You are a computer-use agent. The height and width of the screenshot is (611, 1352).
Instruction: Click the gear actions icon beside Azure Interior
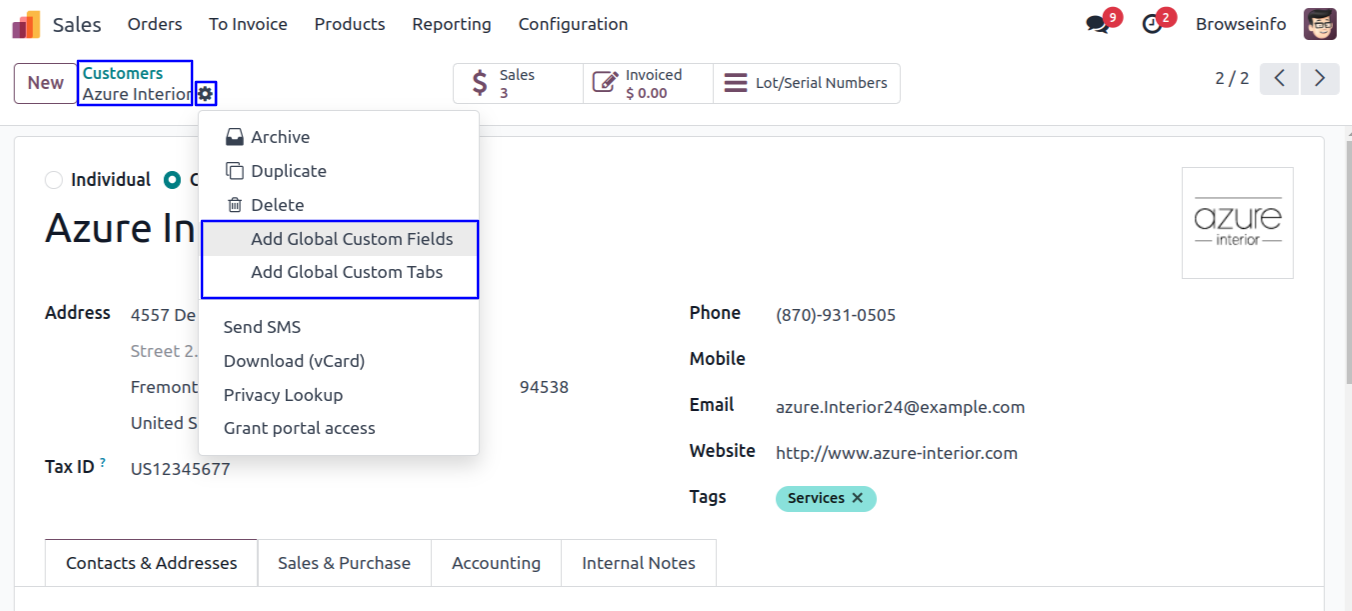(x=205, y=94)
